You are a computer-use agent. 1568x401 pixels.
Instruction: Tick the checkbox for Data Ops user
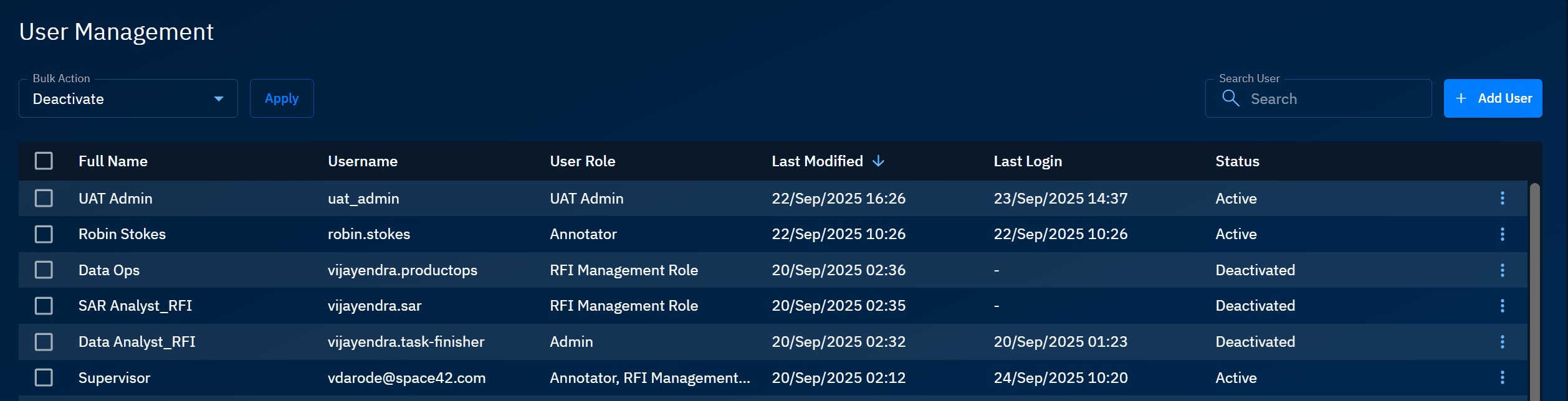point(44,270)
